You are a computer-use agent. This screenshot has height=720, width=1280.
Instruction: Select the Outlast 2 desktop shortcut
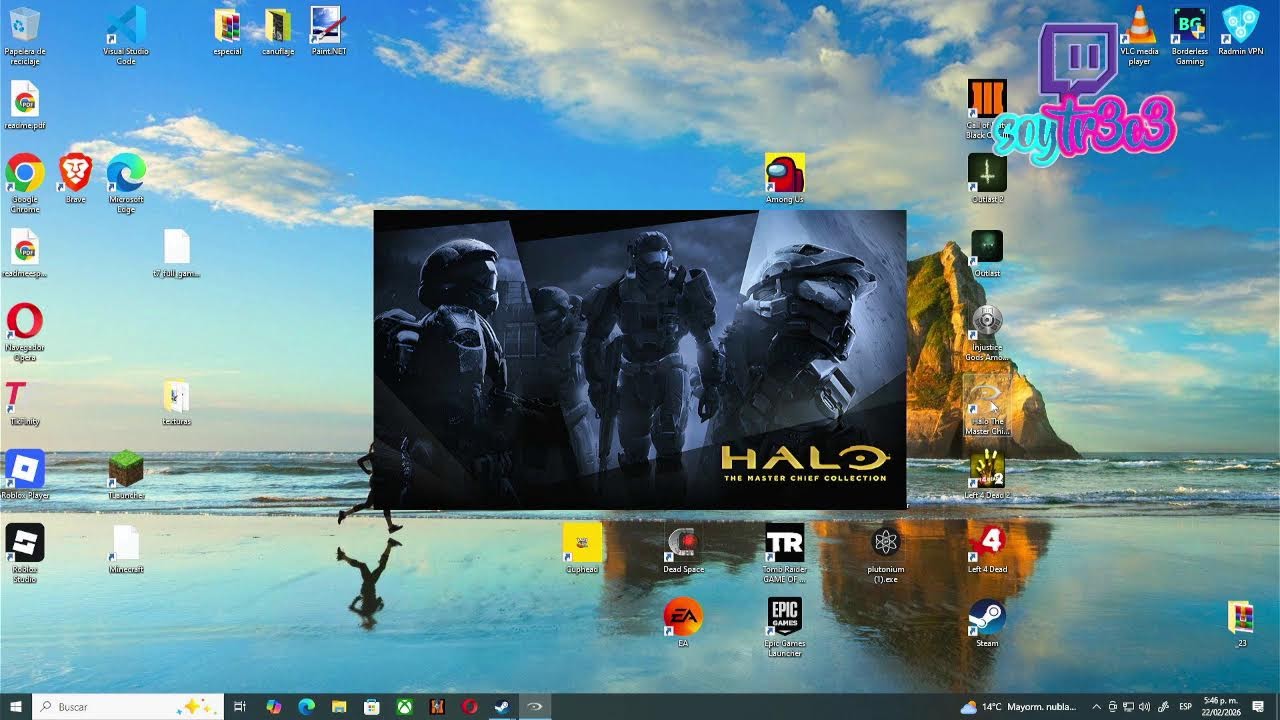pyautogui.click(x=987, y=179)
